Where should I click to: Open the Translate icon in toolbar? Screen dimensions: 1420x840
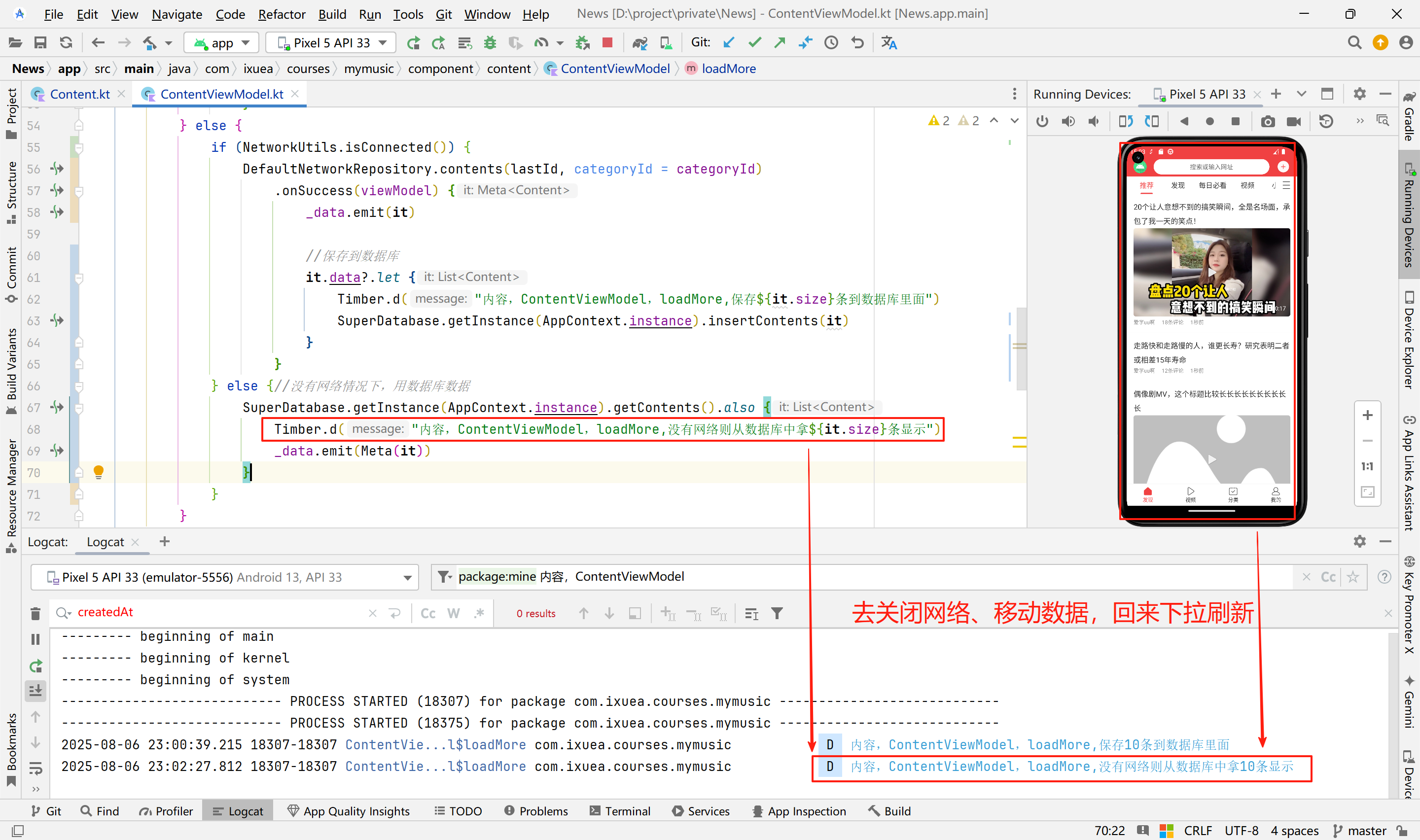(x=888, y=42)
